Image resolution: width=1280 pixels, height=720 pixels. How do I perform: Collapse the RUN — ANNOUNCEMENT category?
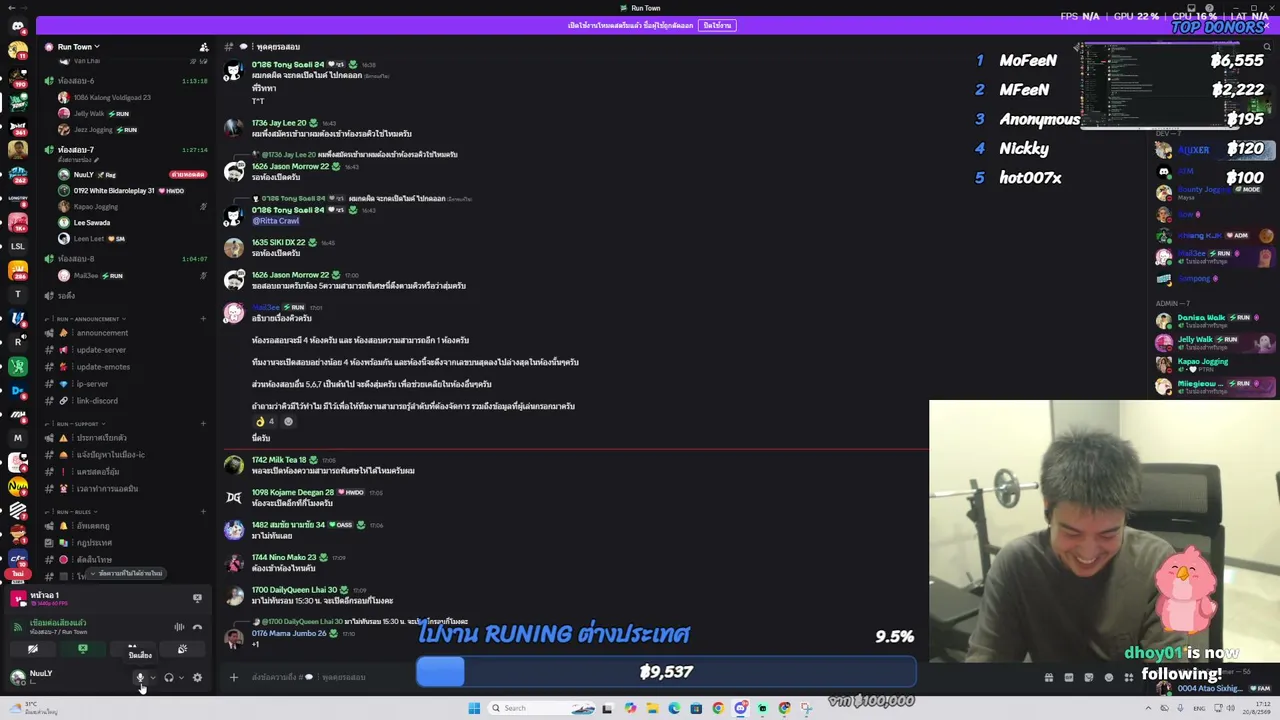[88, 319]
